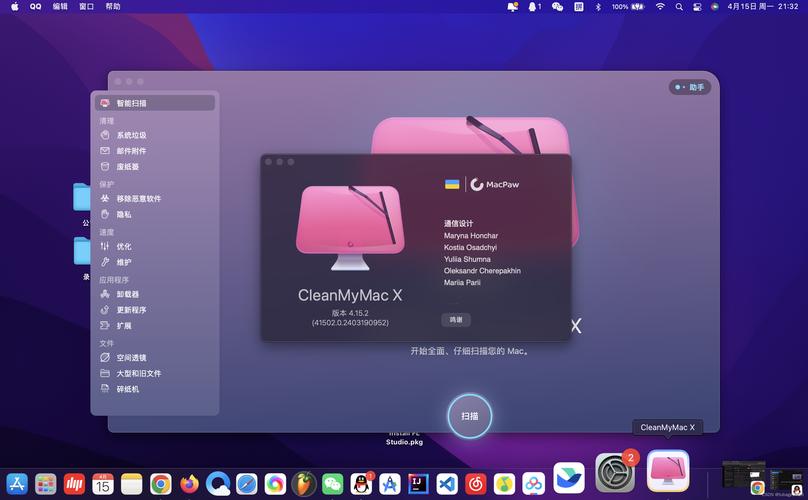
Task: Open FL Studio from the Dock
Action: point(304,484)
